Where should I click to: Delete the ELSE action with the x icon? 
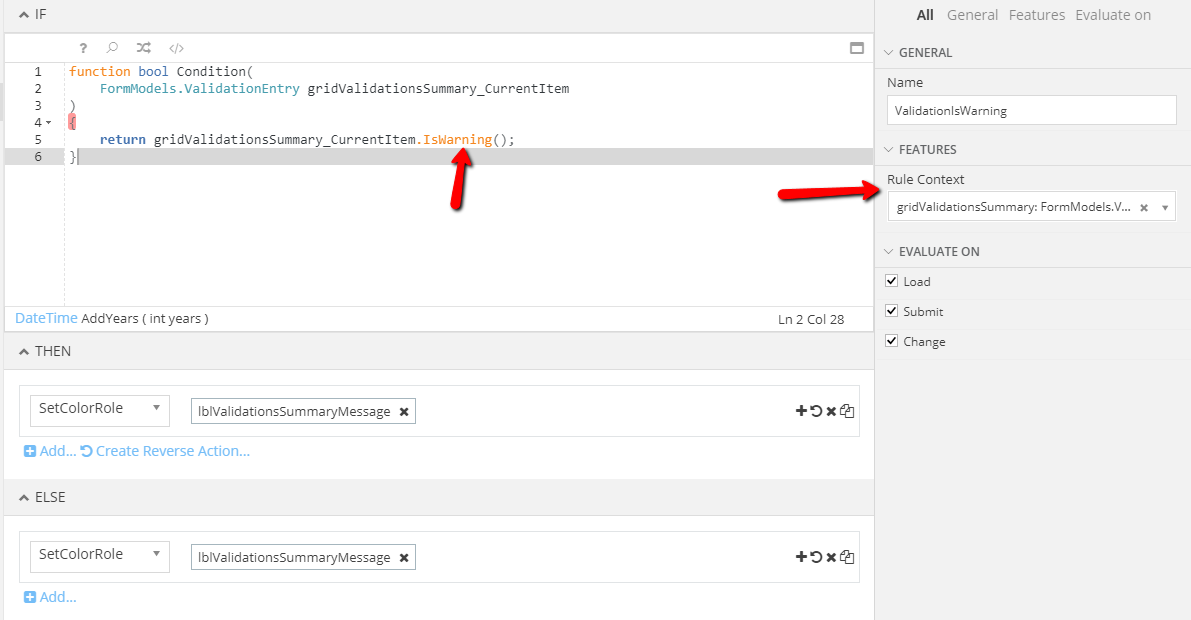[831, 557]
